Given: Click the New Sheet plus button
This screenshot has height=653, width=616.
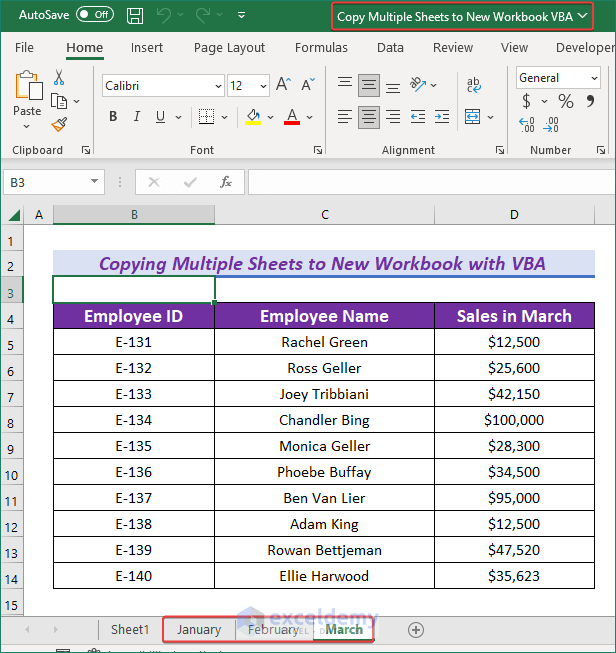Looking at the screenshot, I should 416,630.
